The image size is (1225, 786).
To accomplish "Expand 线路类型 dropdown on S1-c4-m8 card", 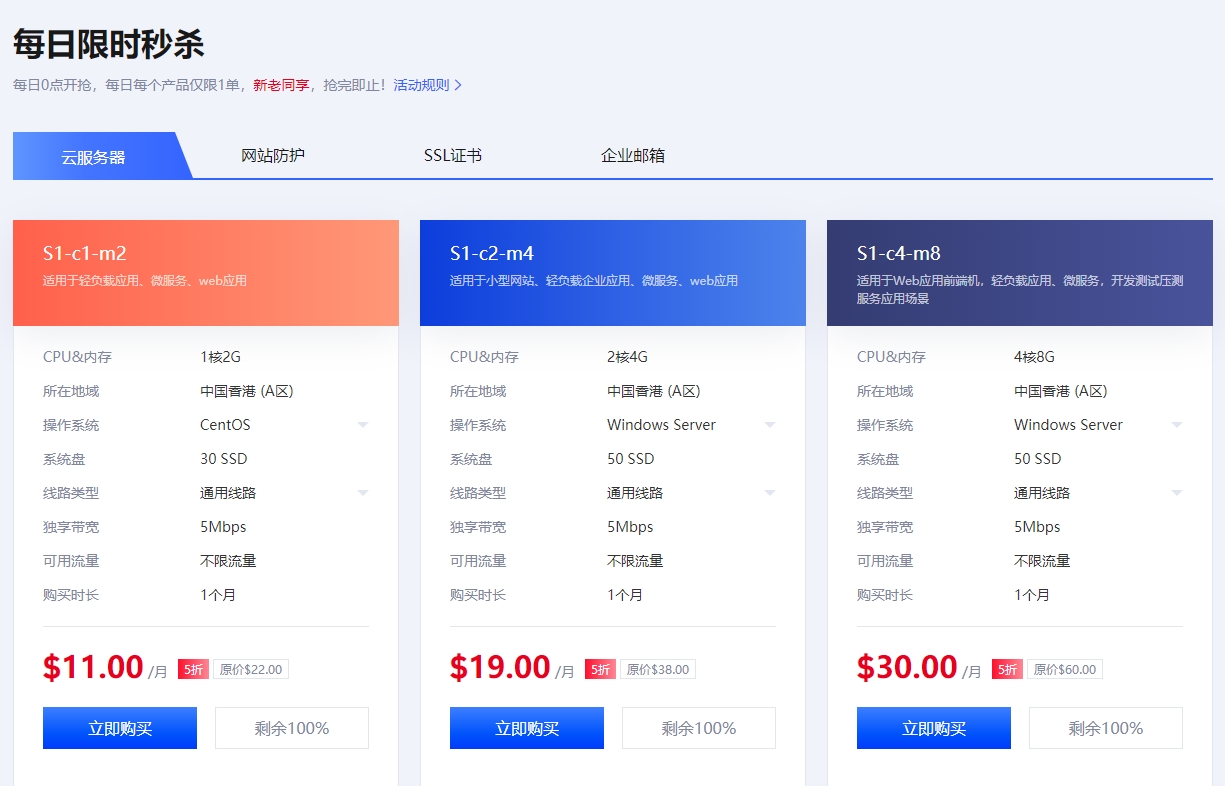I will coord(1098,493).
